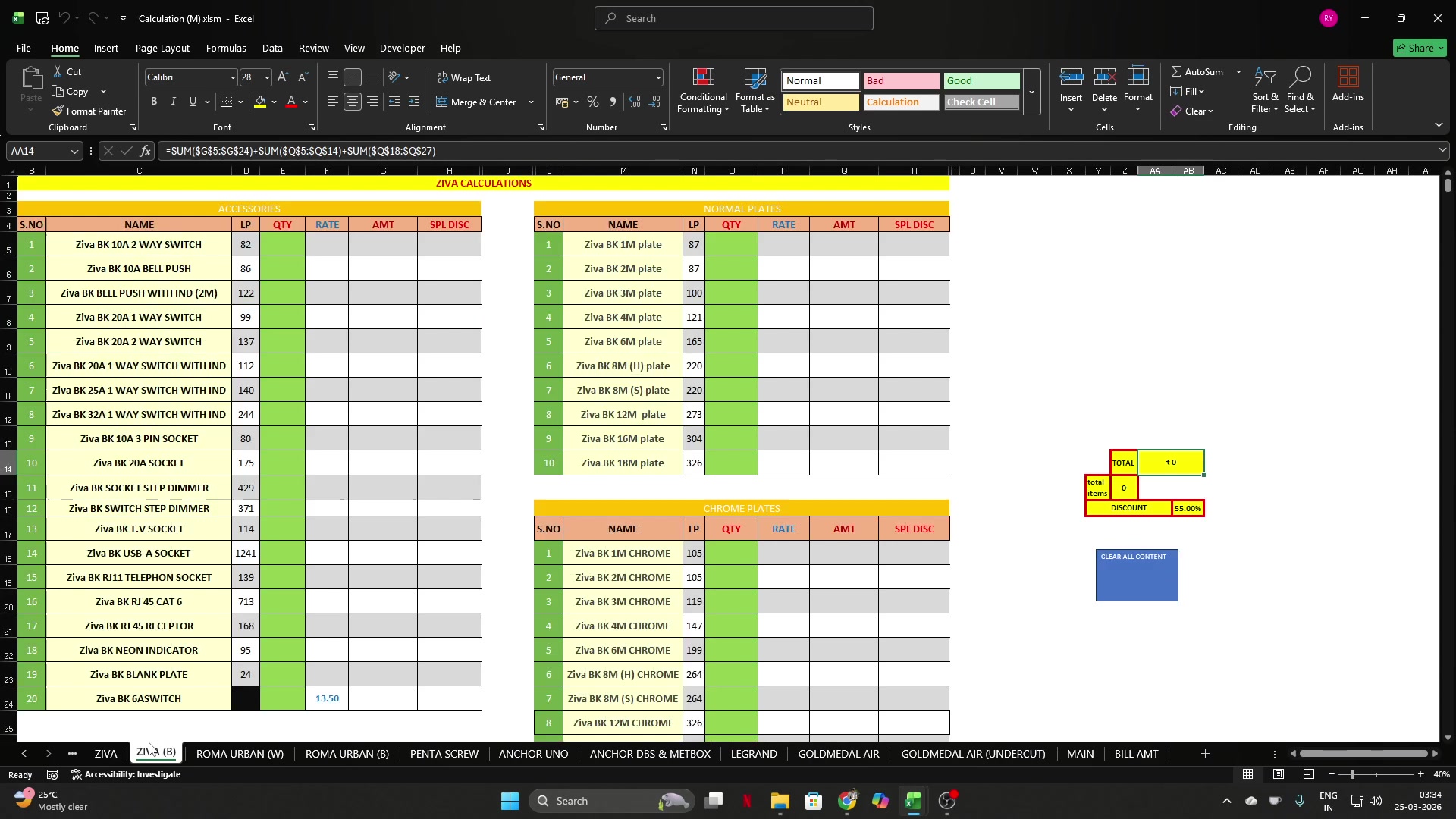Open Format as Table

755,90
